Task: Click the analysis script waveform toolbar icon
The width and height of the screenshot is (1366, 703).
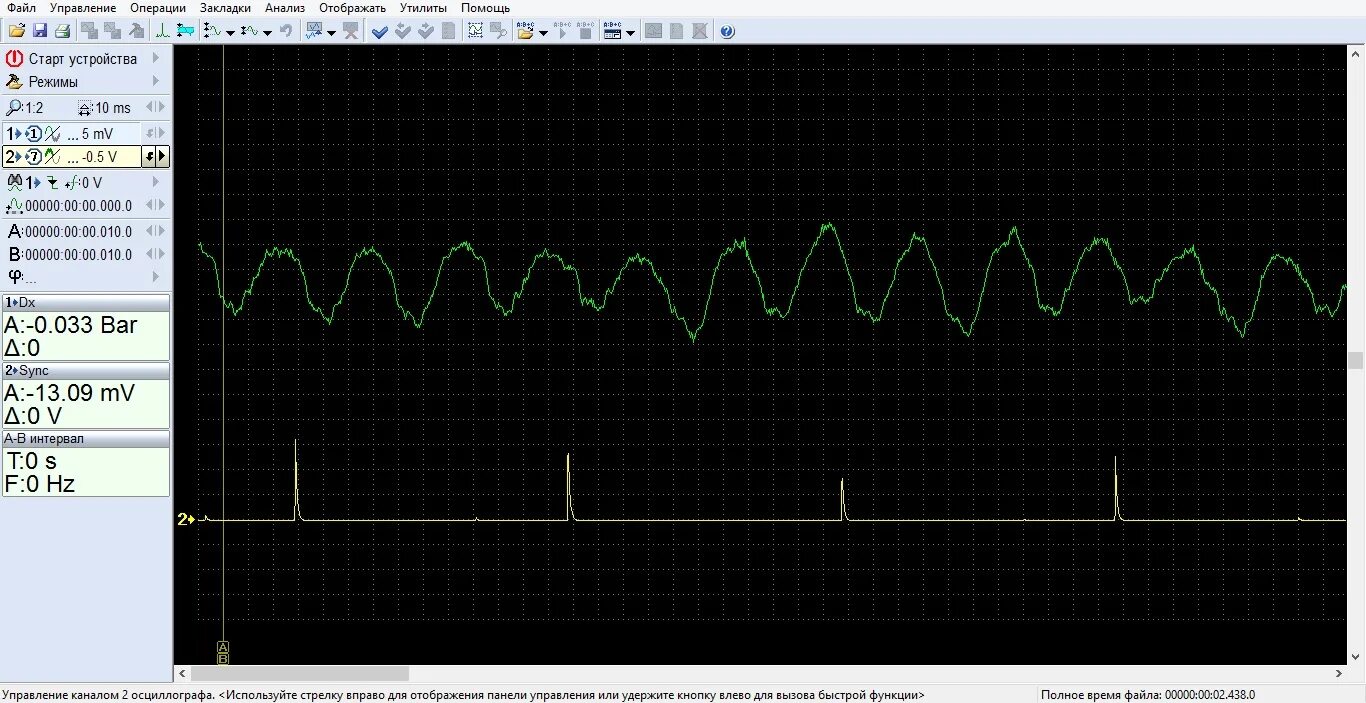Action: tap(314, 31)
